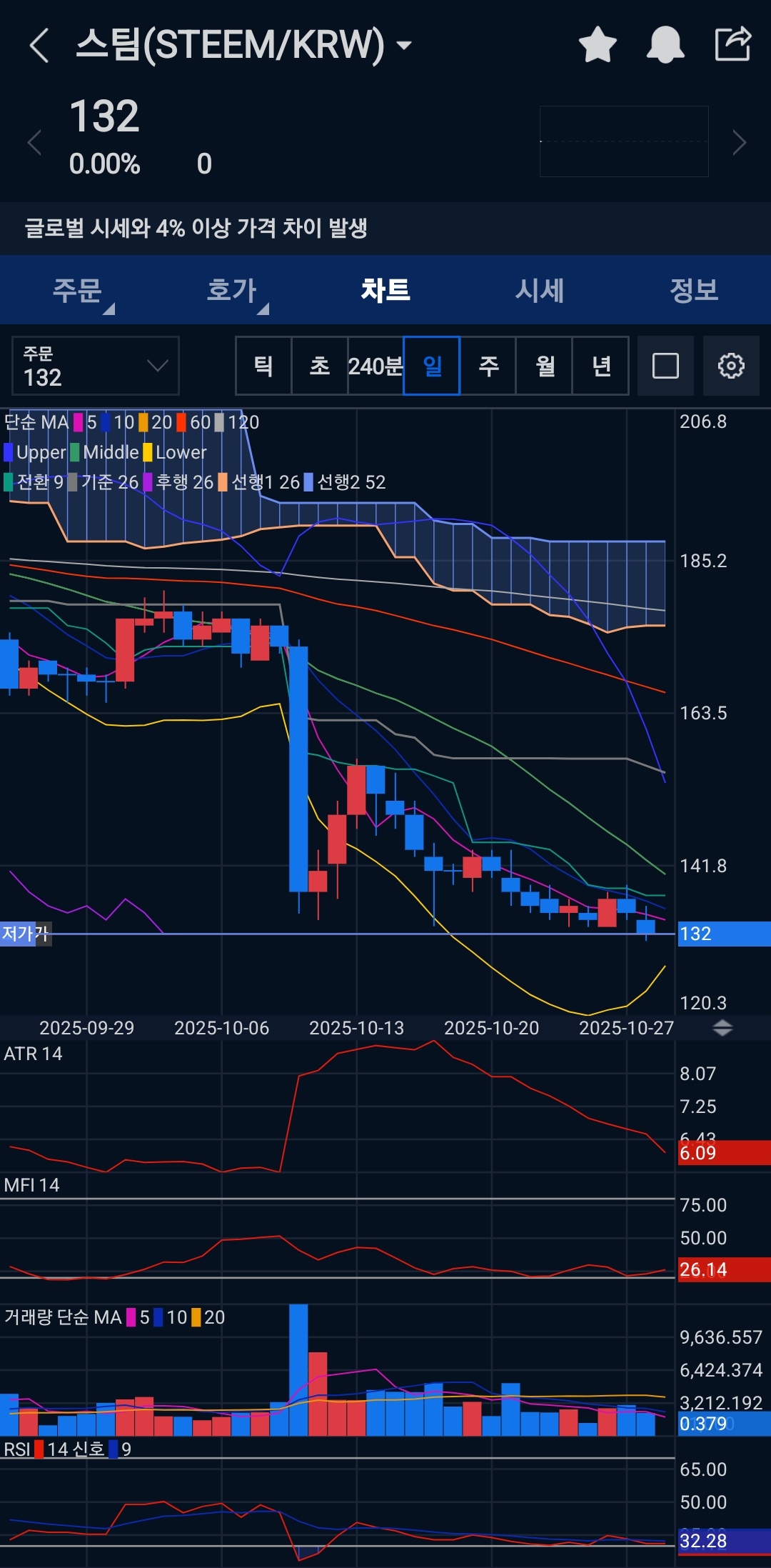Image resolution: width=771 pixels, height=1568 pixels.
Task: Select 년 yearly chart interval
Action: pos(601,366)
